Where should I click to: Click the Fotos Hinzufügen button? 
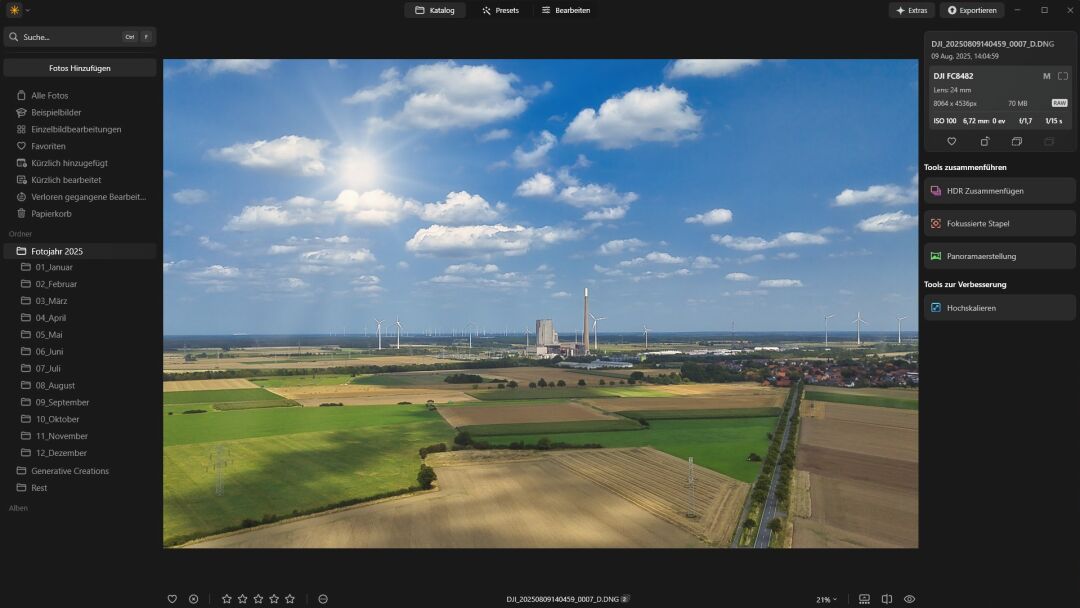point(80,67)
